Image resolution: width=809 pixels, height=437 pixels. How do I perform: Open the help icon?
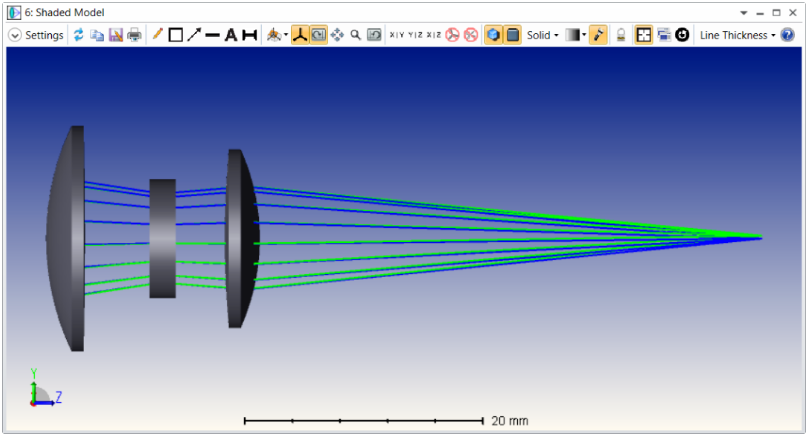pyautogui.click(x=787, y=35)
